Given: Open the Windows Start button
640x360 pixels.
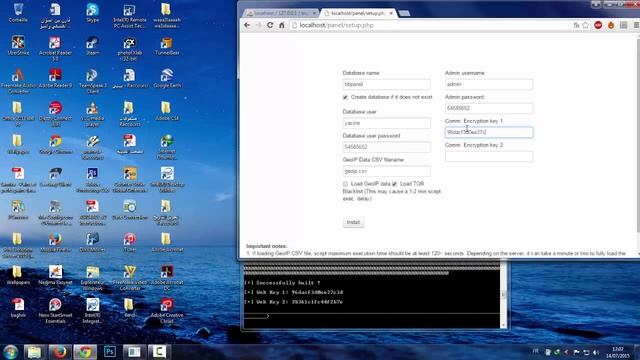Looking at the screenshot, I should tap(11, 352).
